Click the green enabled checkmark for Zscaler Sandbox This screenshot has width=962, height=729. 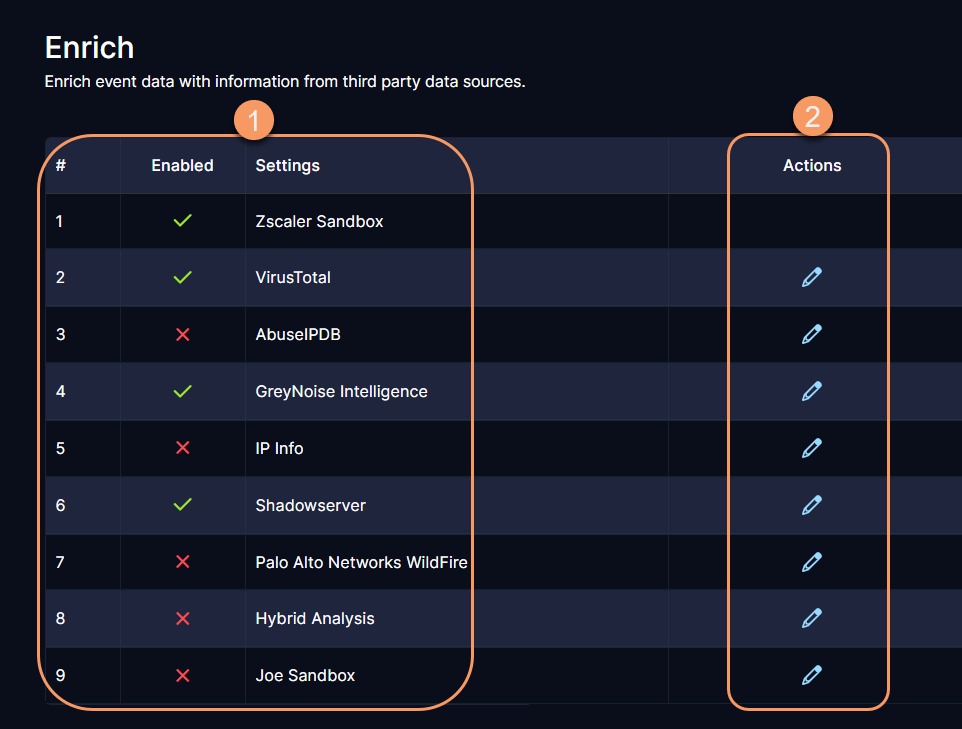click(x=182, y=221)
